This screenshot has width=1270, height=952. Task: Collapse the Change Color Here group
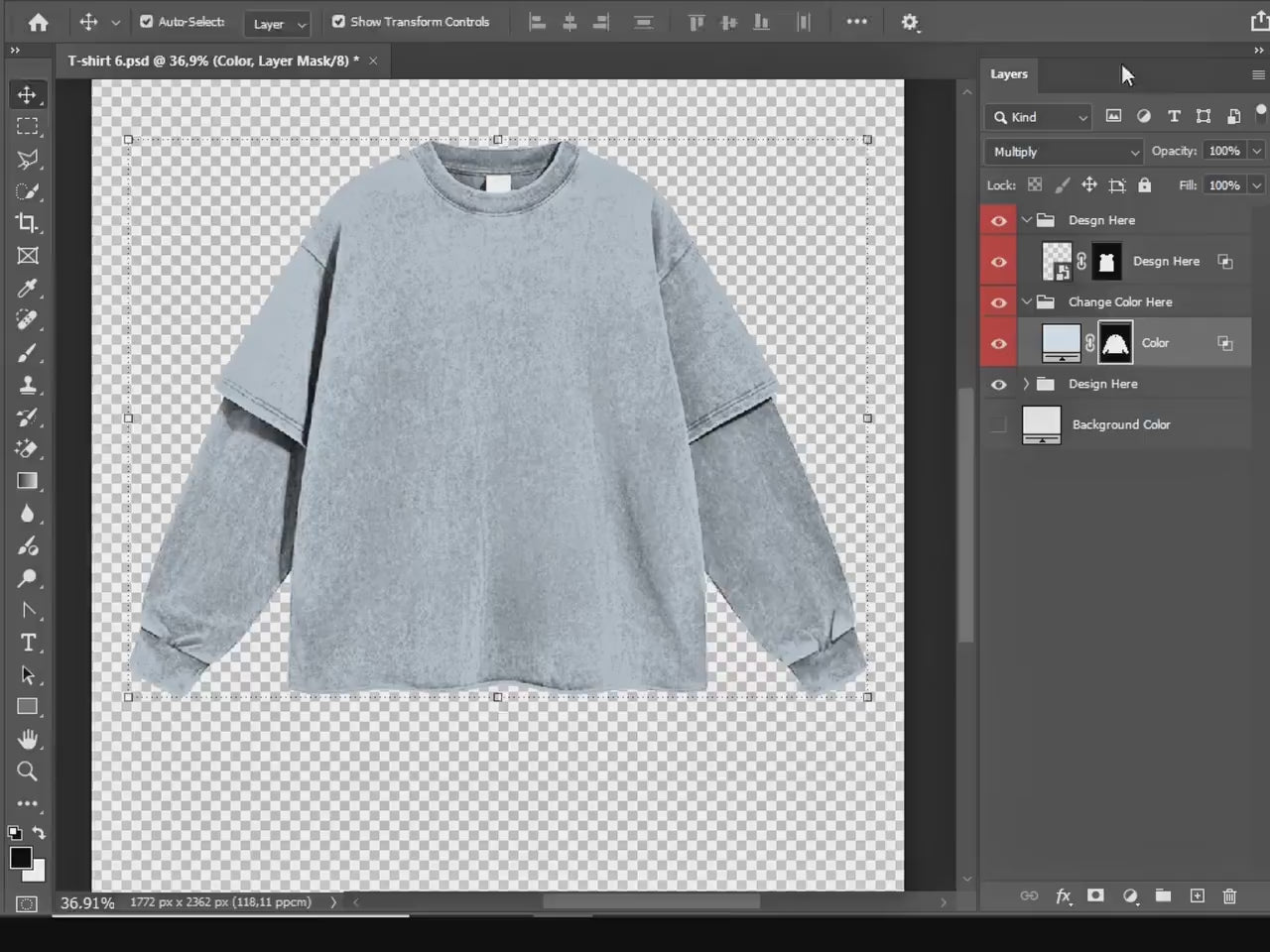pos(1027,301)
